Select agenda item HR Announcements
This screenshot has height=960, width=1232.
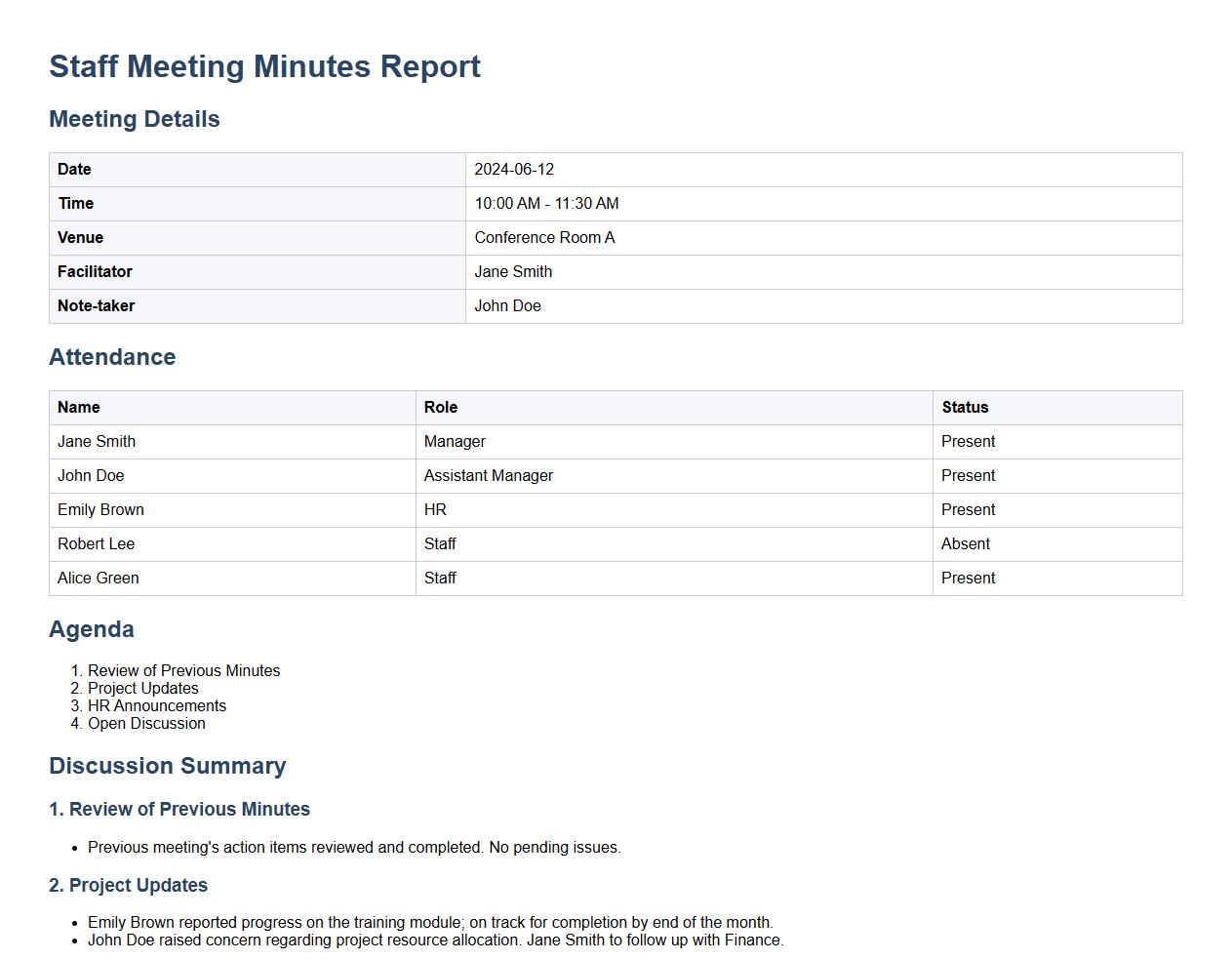pyautogui.click(x=156, y=705)
